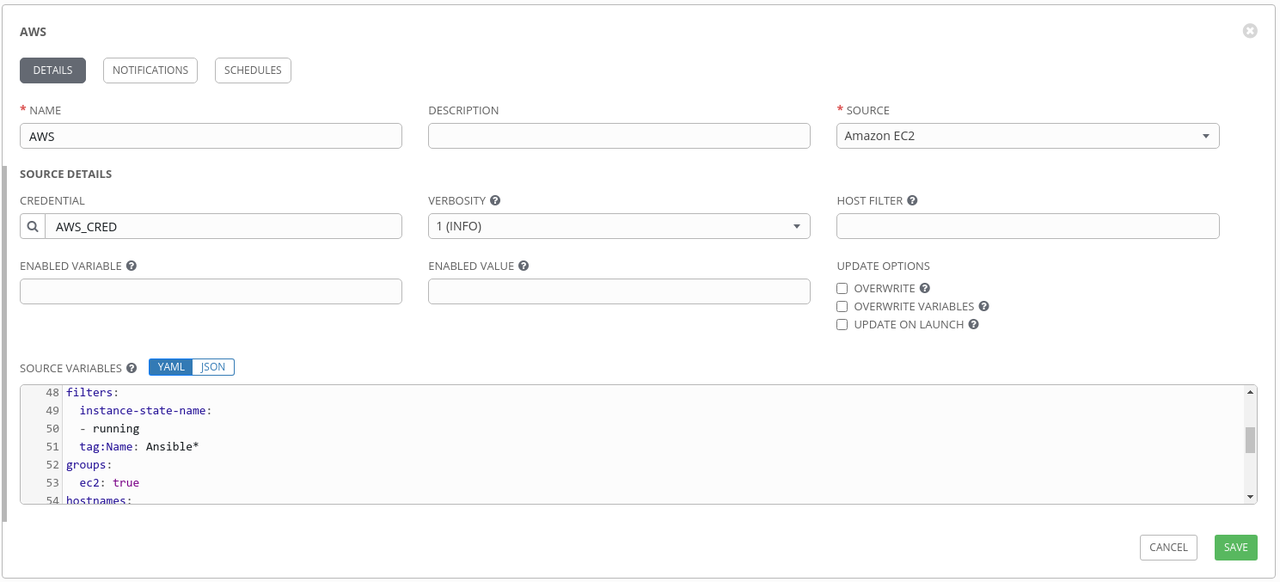
Task: Enable the Overwrite checkbox
Action: tap(841, 288)
